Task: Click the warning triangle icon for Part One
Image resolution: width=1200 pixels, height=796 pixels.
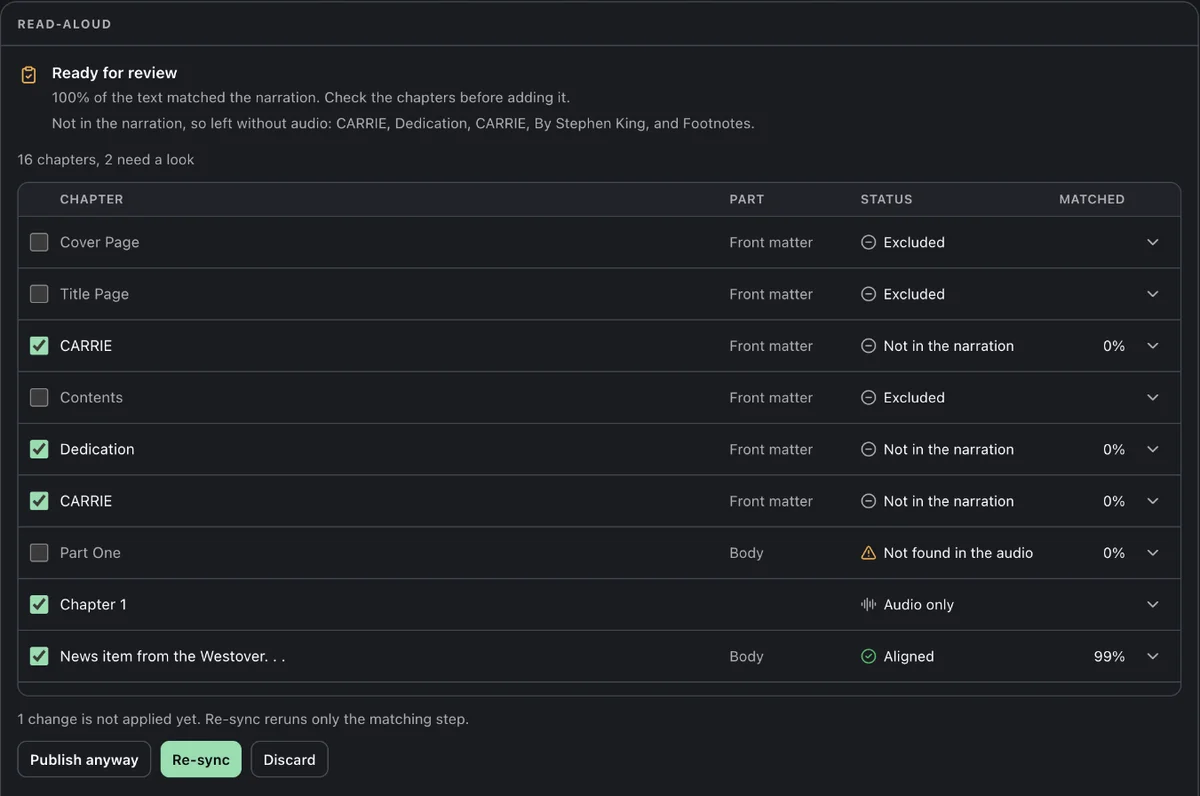Action: coord(868,553)
